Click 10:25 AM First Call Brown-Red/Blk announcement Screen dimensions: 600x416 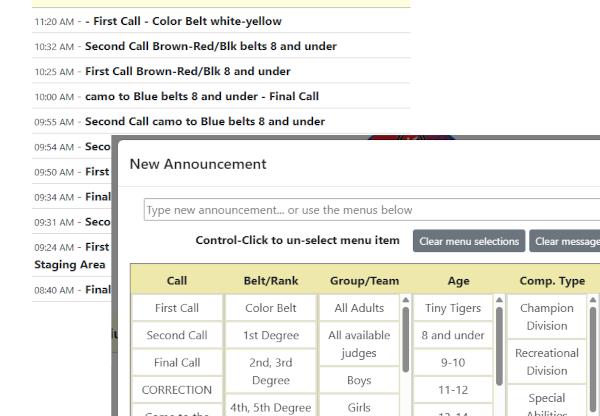(x=221, y=71)
